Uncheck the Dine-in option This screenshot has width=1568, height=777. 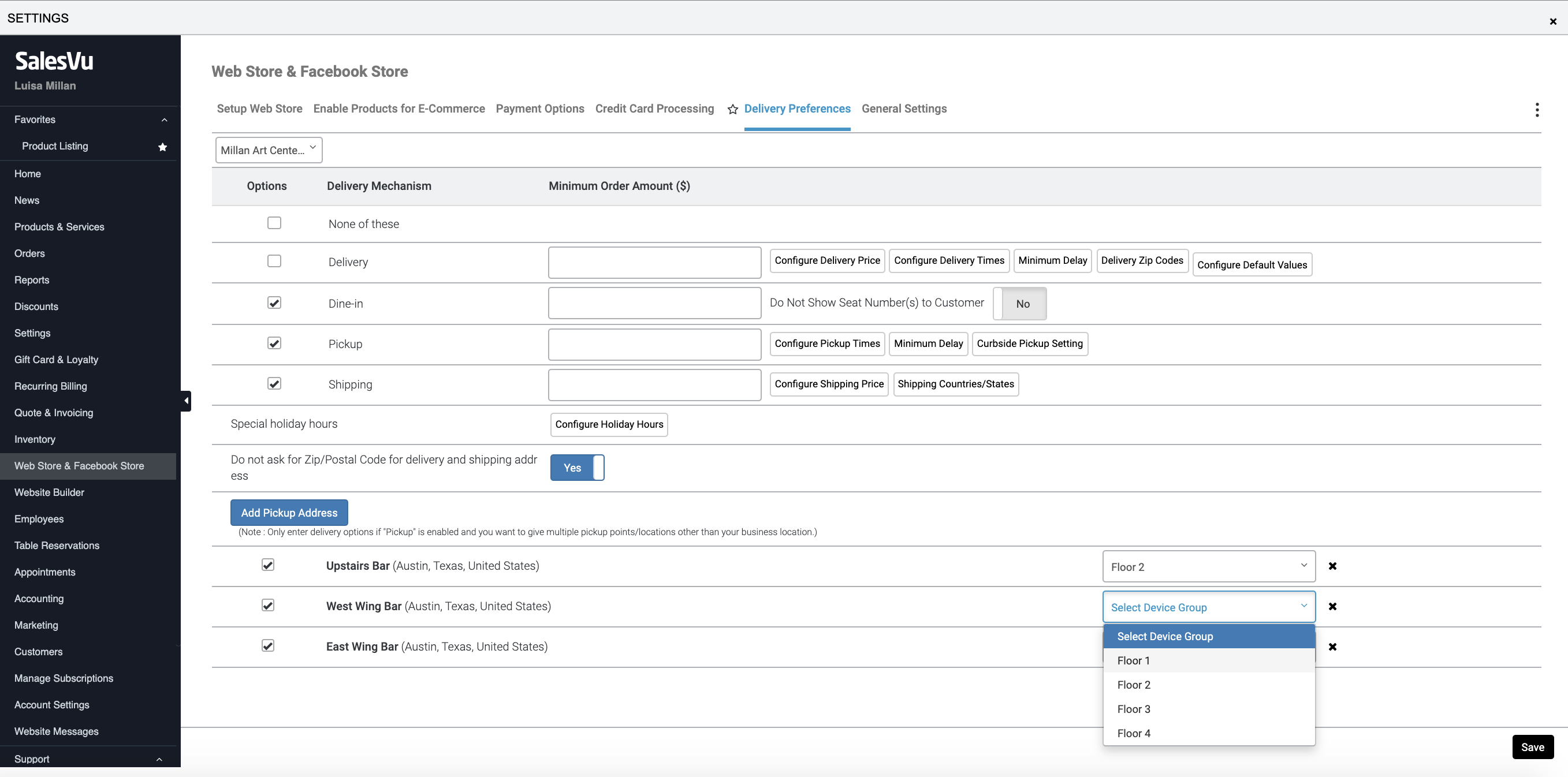coord(274,302)
